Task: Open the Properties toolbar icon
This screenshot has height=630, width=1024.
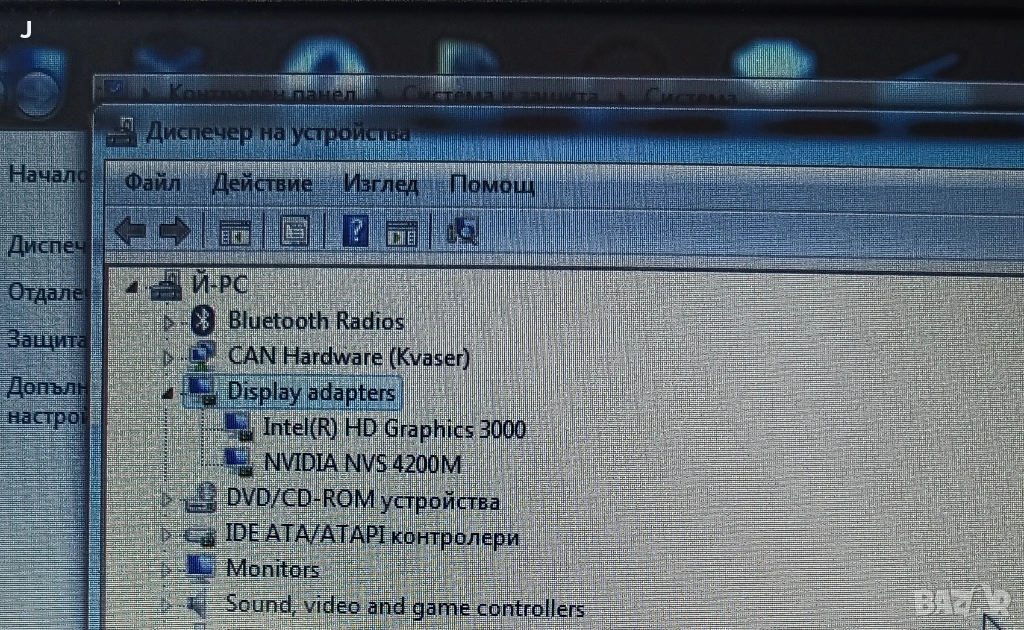Action: coord(294,232)
